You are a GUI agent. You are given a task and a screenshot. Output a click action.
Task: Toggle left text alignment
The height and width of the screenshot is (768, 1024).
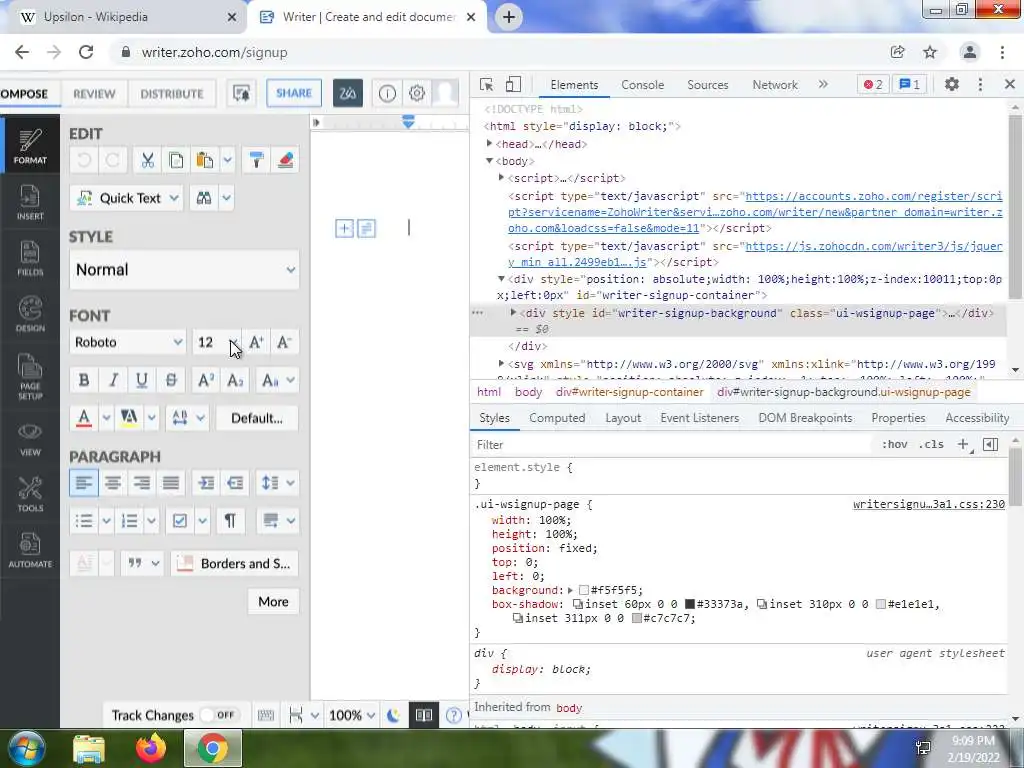pyautogui.click(x=84, y=483)
